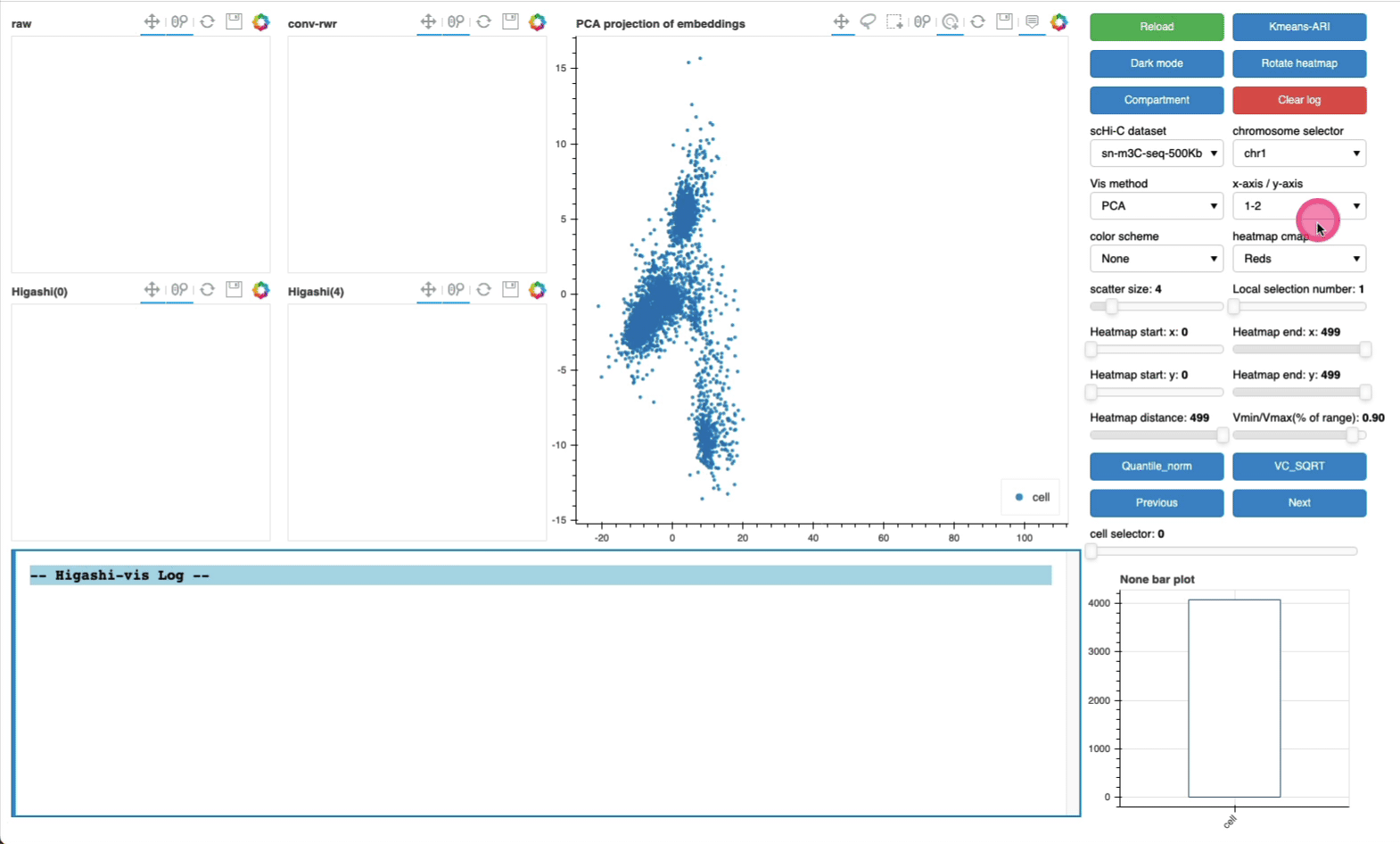Go to the Previous cell
This screenshot has width=1400, height=844.
pos(1157,502)
